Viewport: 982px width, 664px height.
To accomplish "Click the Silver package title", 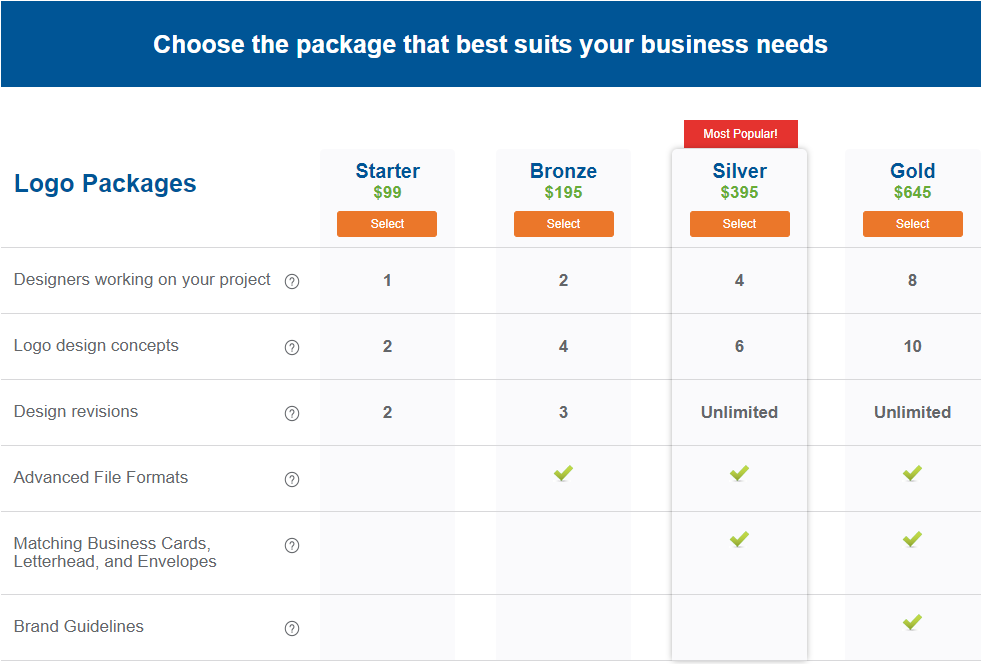I will click(739, 171).
